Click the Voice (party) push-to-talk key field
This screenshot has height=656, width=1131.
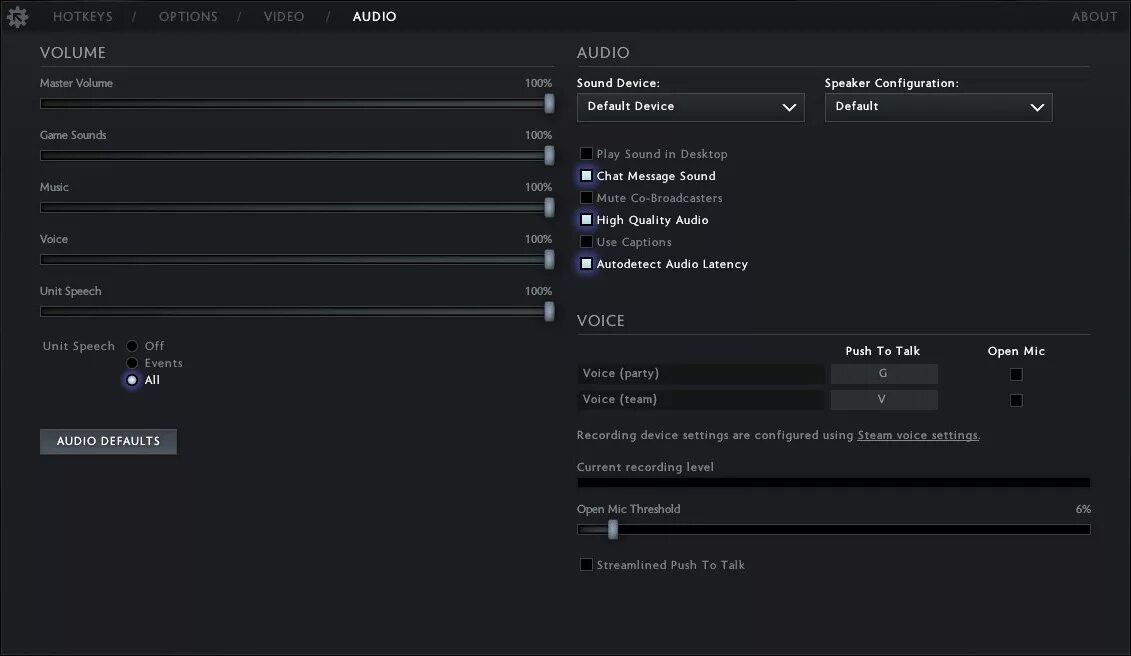click(883, 374)
